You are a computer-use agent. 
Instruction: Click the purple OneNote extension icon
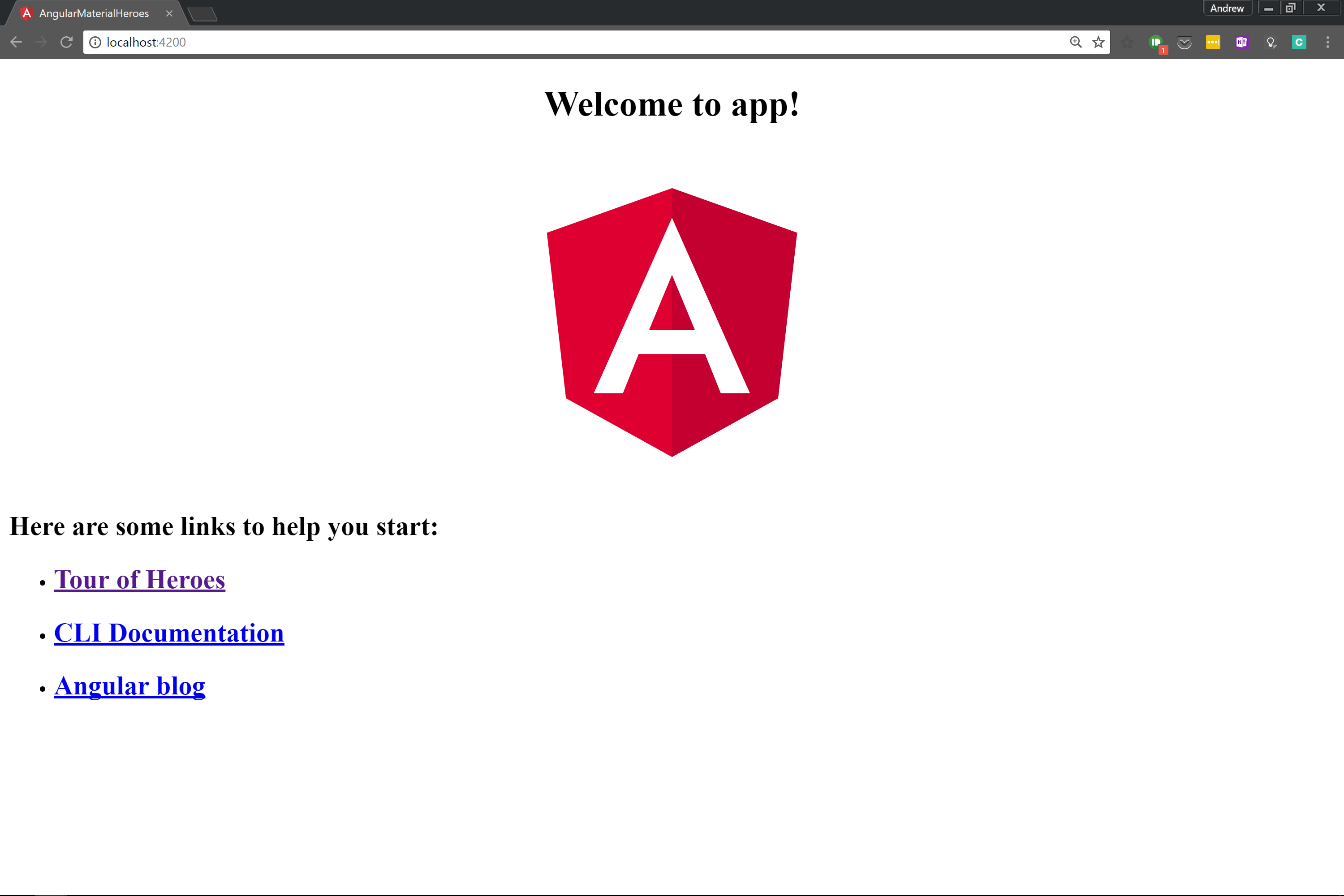tap(1241, 42)
